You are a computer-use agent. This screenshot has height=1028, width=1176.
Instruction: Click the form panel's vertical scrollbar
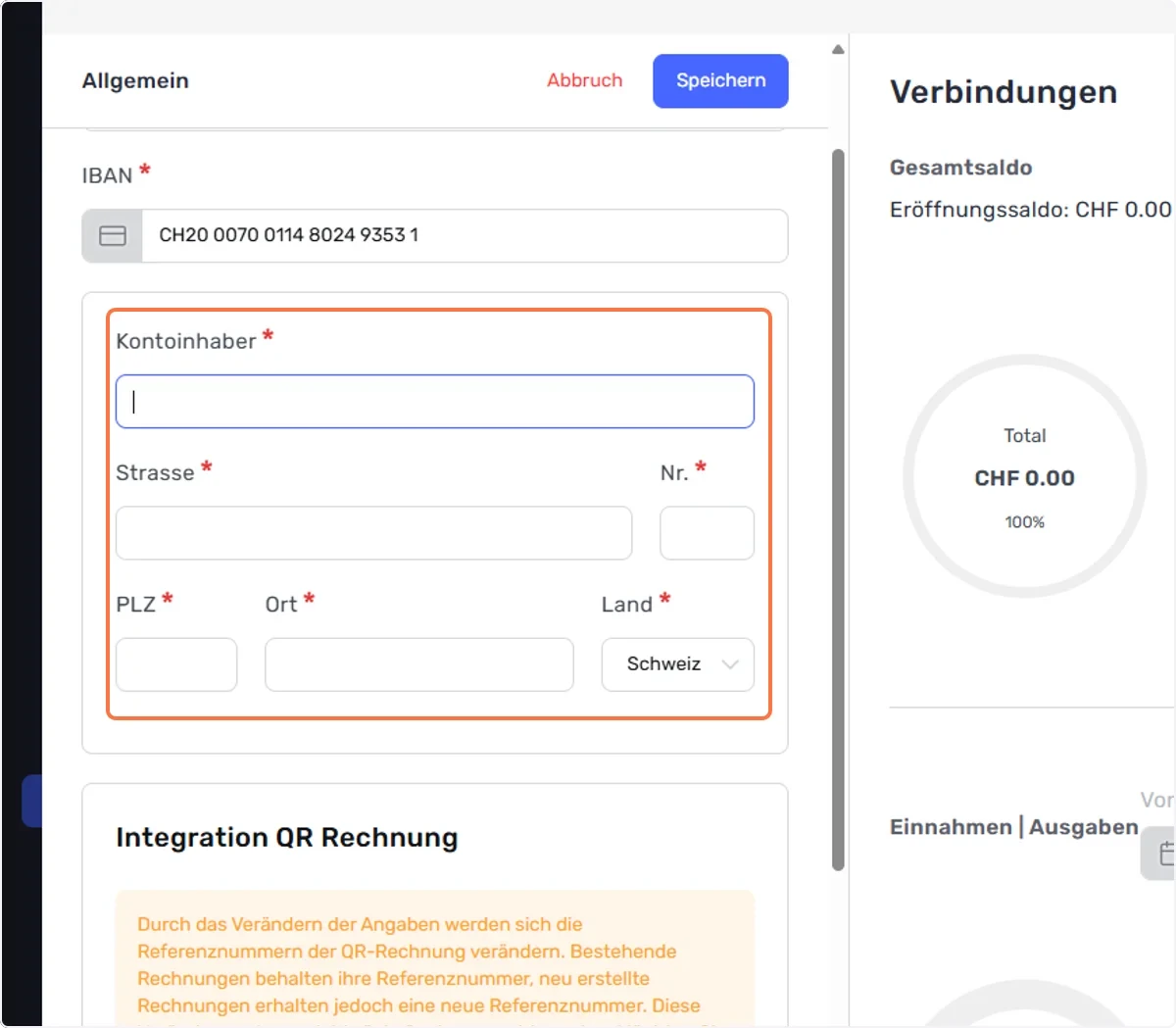tap(838, 510)
